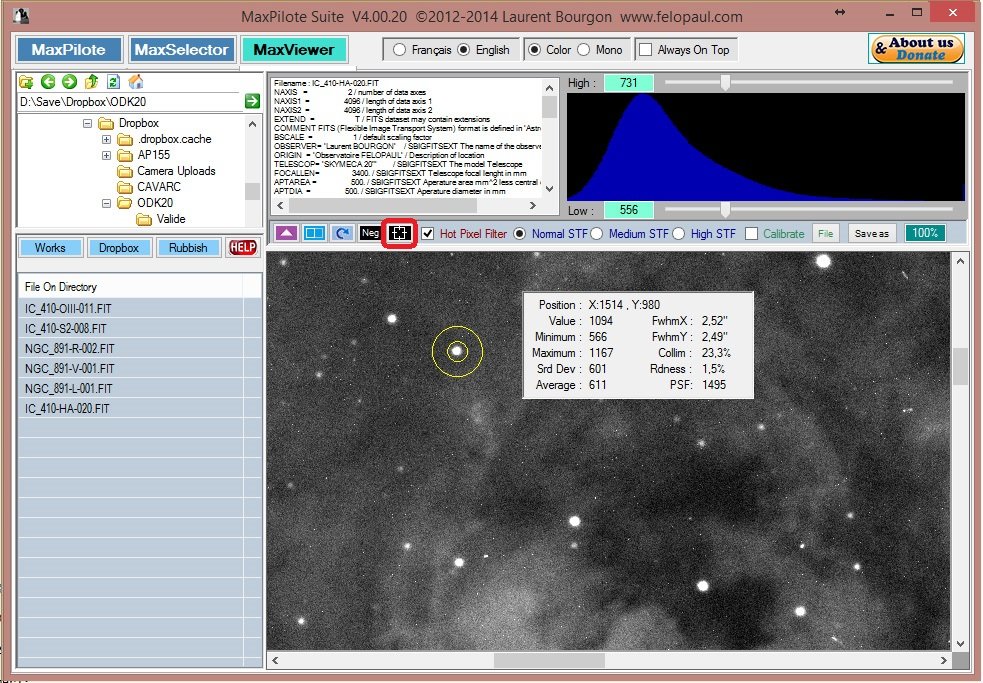This screenshot has height=683, width=983.
Task: Select the Valide folder
Action: coord(171,219)
